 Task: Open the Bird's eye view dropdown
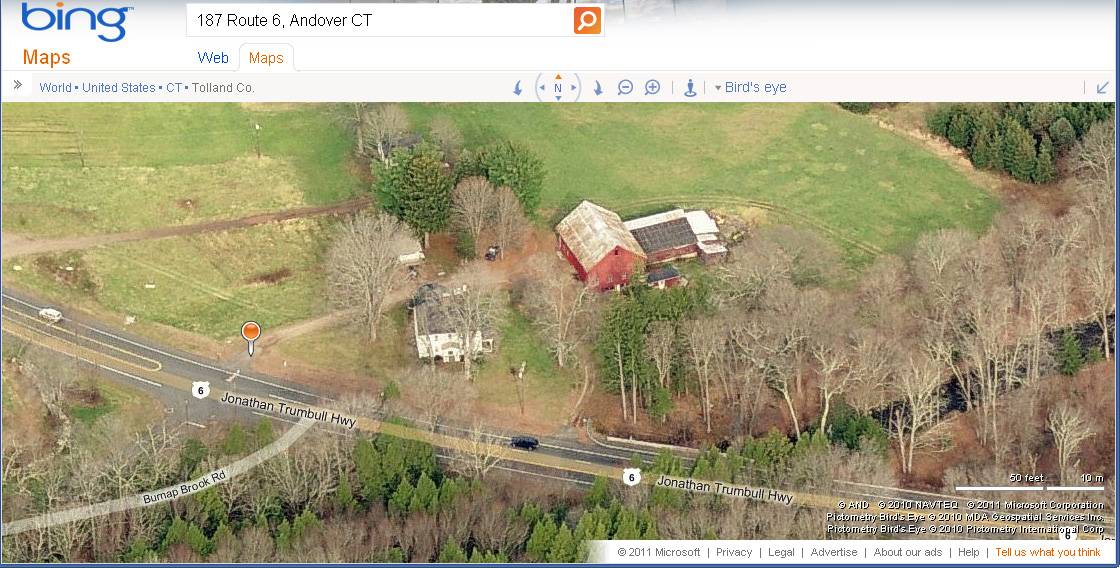(x=750, y=87)
